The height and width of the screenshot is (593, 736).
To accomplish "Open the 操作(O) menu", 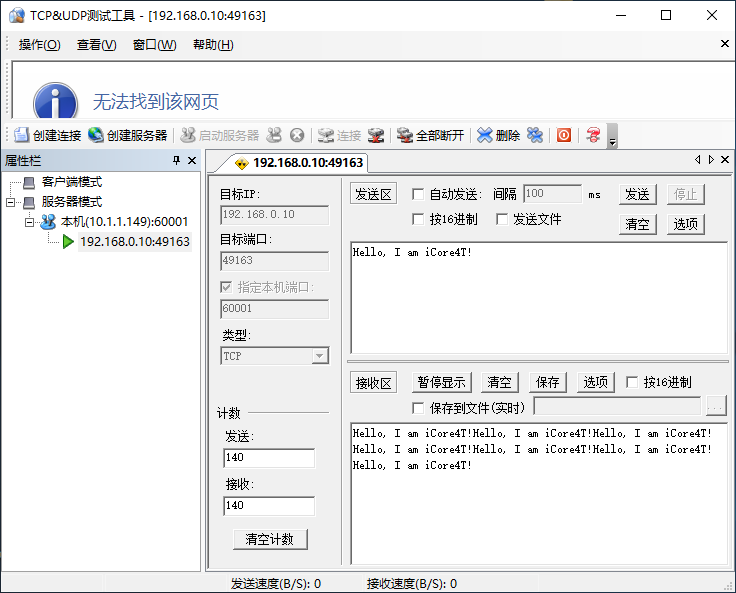I will point(39,44).
